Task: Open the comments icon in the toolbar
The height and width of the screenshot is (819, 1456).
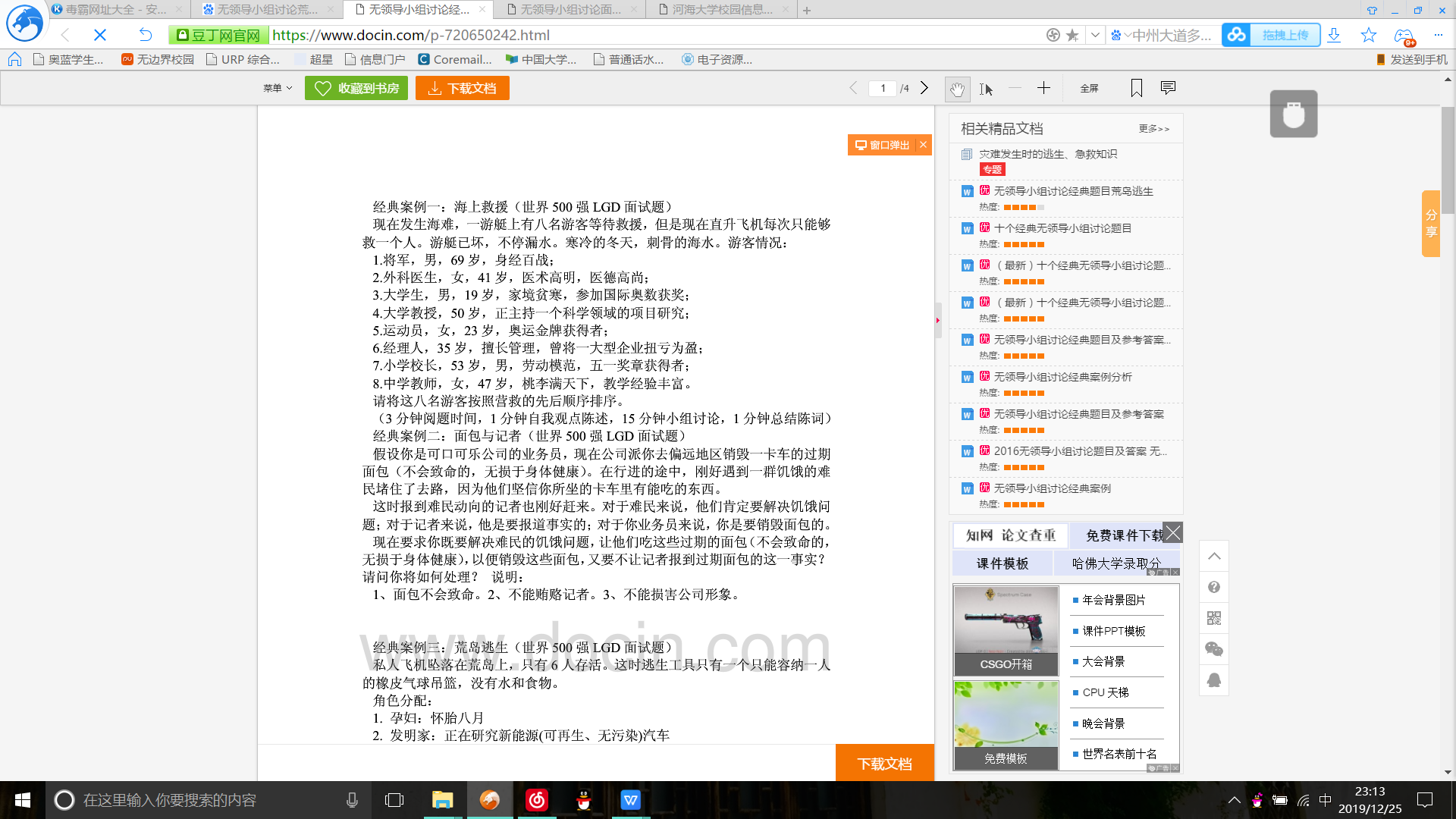Action: [x=1168, y=88]
